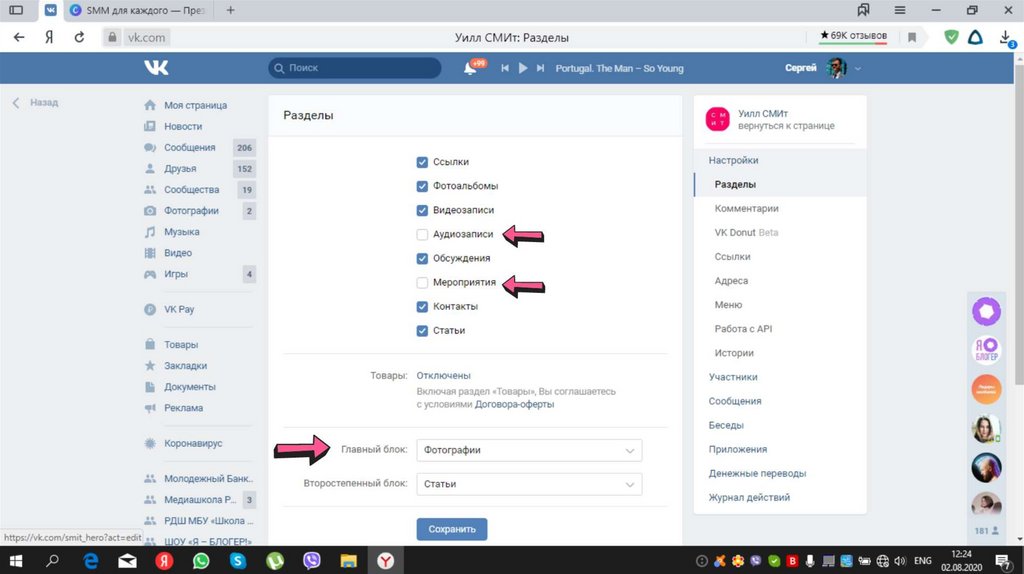
Task: Play the current music track
Action: tap(522, 68)
